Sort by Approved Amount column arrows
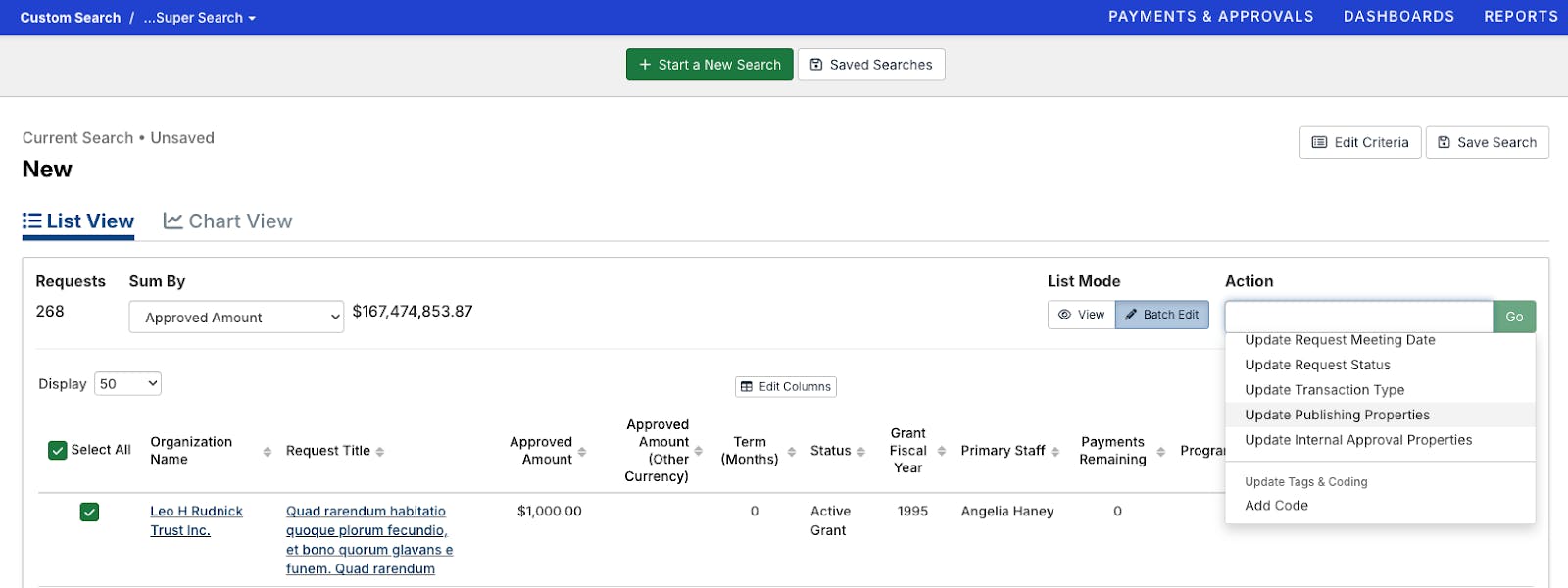Screen dimensions: 1568x588 (582, 452)
